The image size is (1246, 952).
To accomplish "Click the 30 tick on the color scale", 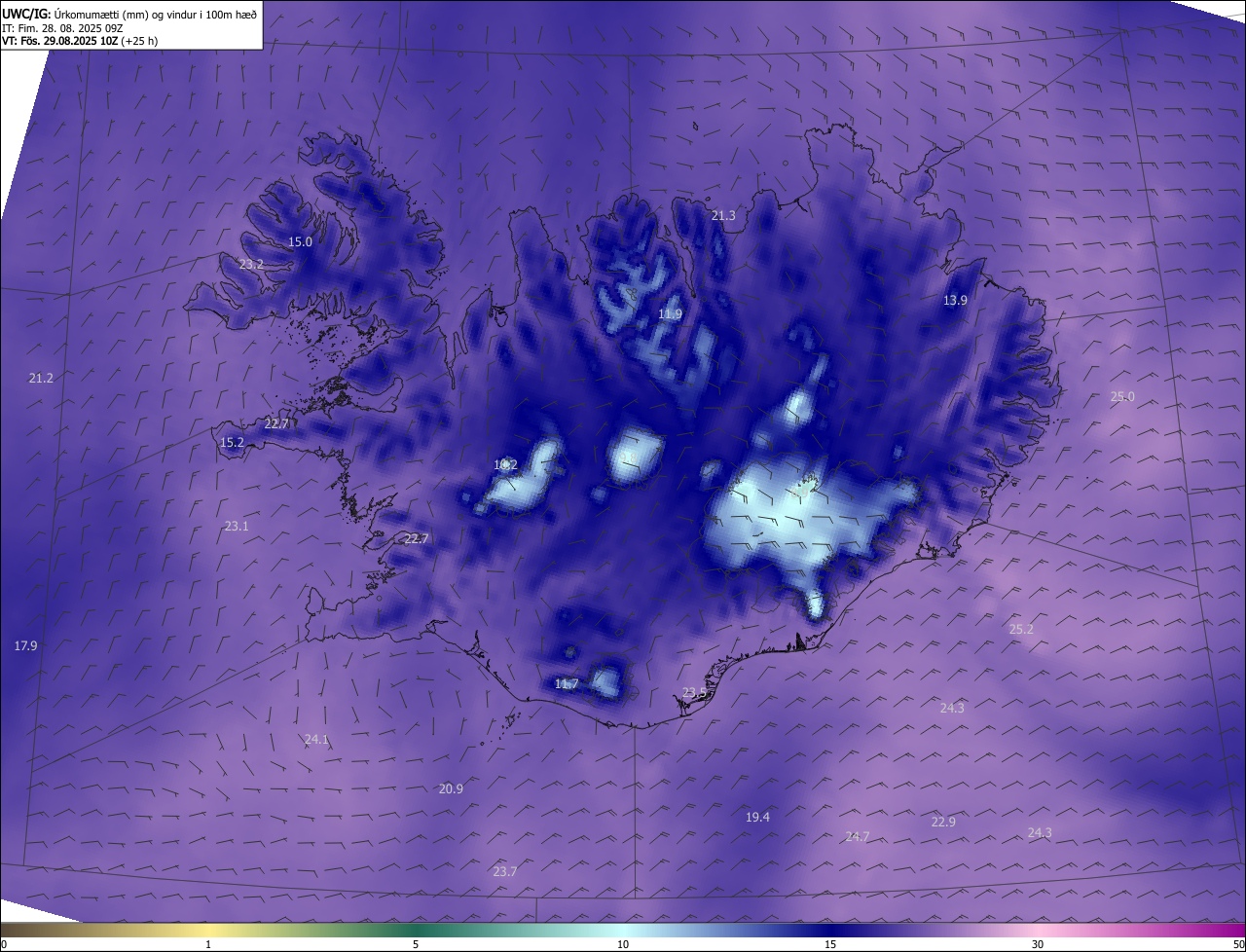I will [x=1038, y=944].
